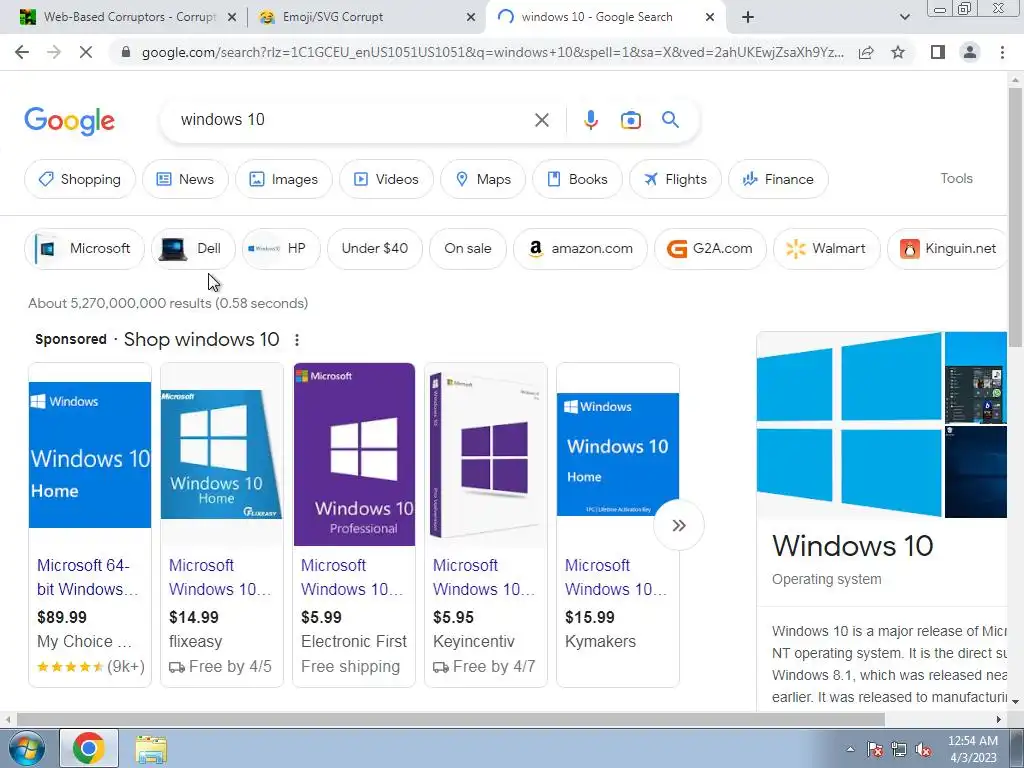Show more shopping ads with the double-arrow button

[679, 525]
